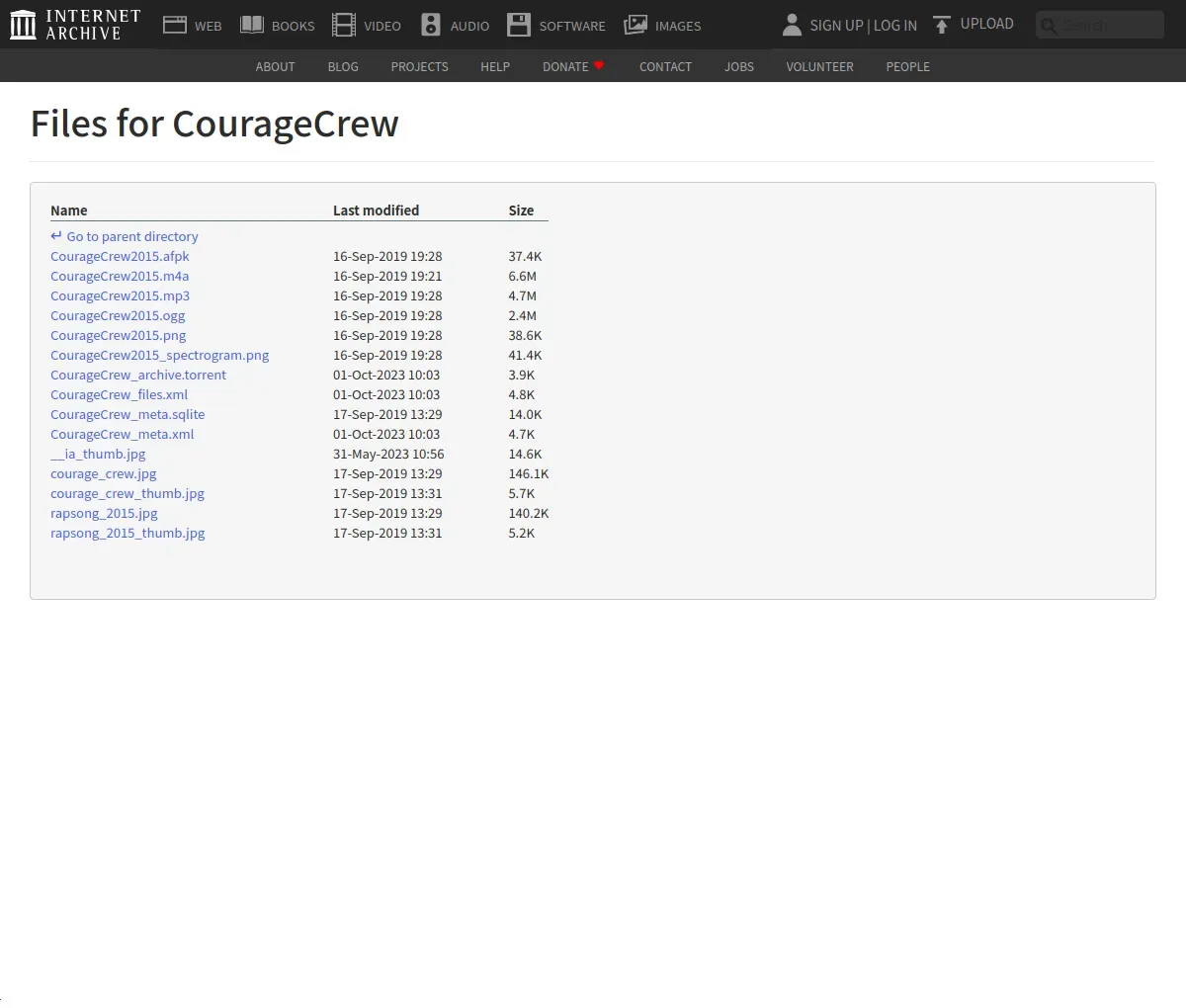Open CourageCrew2015.mp3 file
Screen dimensions: 1186x1008
click(x=120, y=296)
